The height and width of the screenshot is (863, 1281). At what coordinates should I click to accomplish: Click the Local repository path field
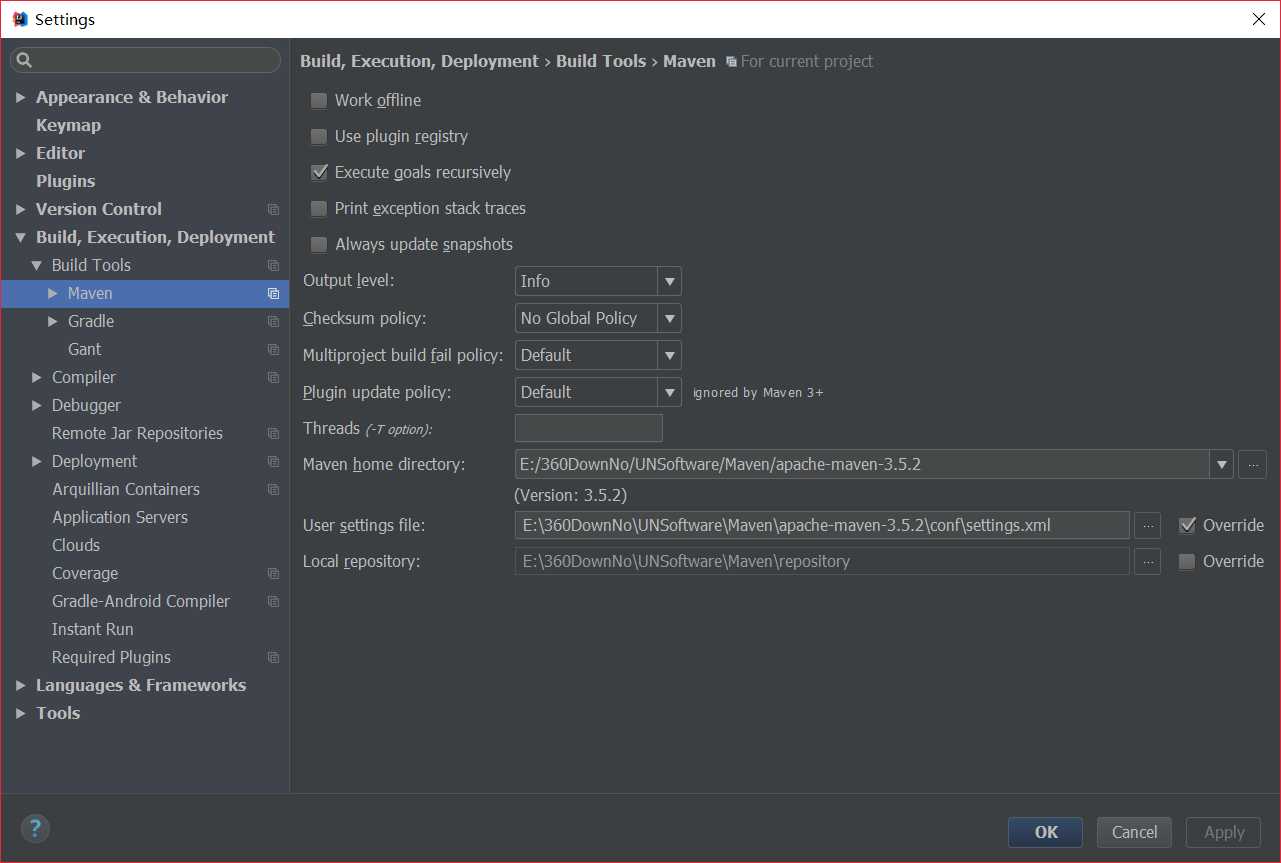point(822,561)
